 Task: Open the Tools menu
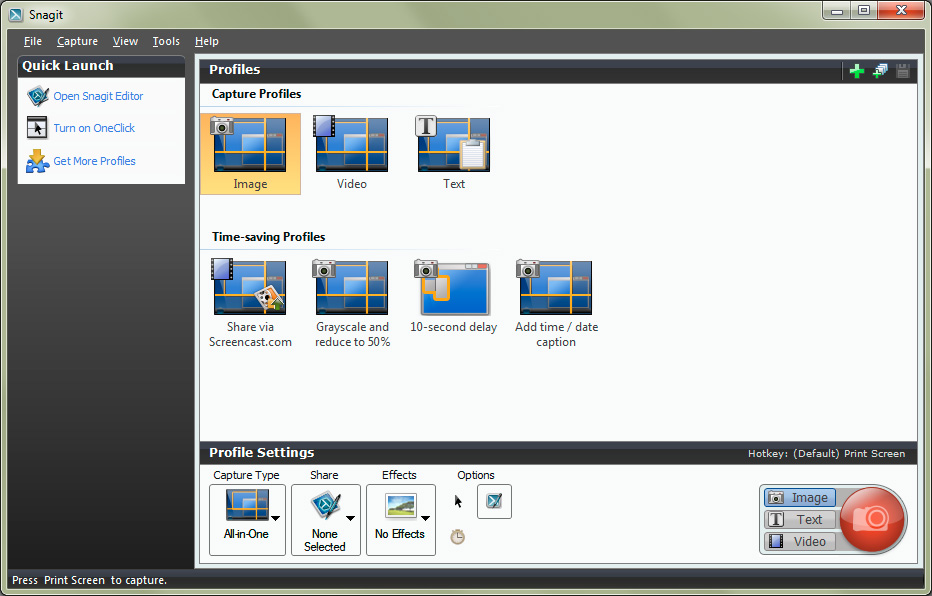click(x=166, y=41)
